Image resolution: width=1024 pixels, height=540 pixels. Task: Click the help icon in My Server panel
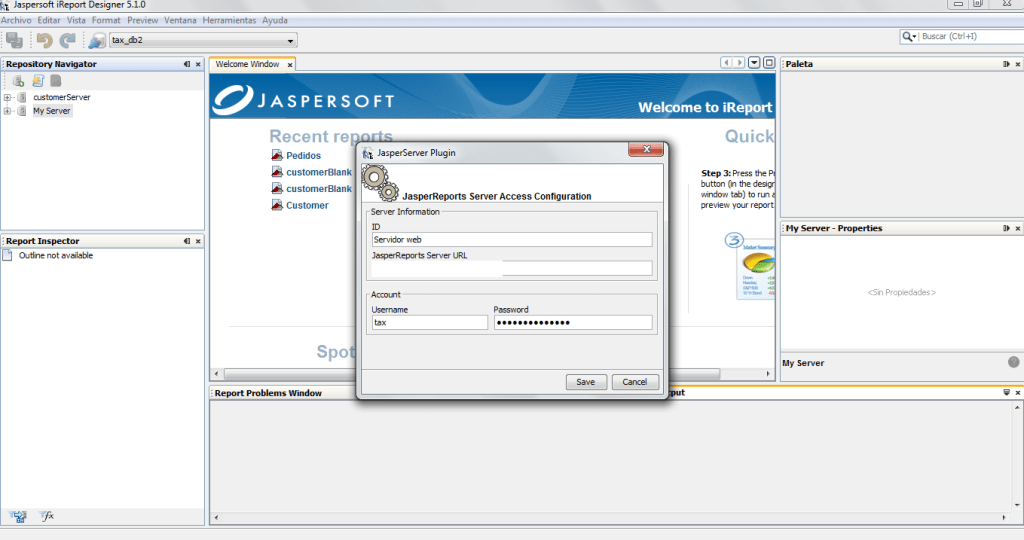(1013, 362)
